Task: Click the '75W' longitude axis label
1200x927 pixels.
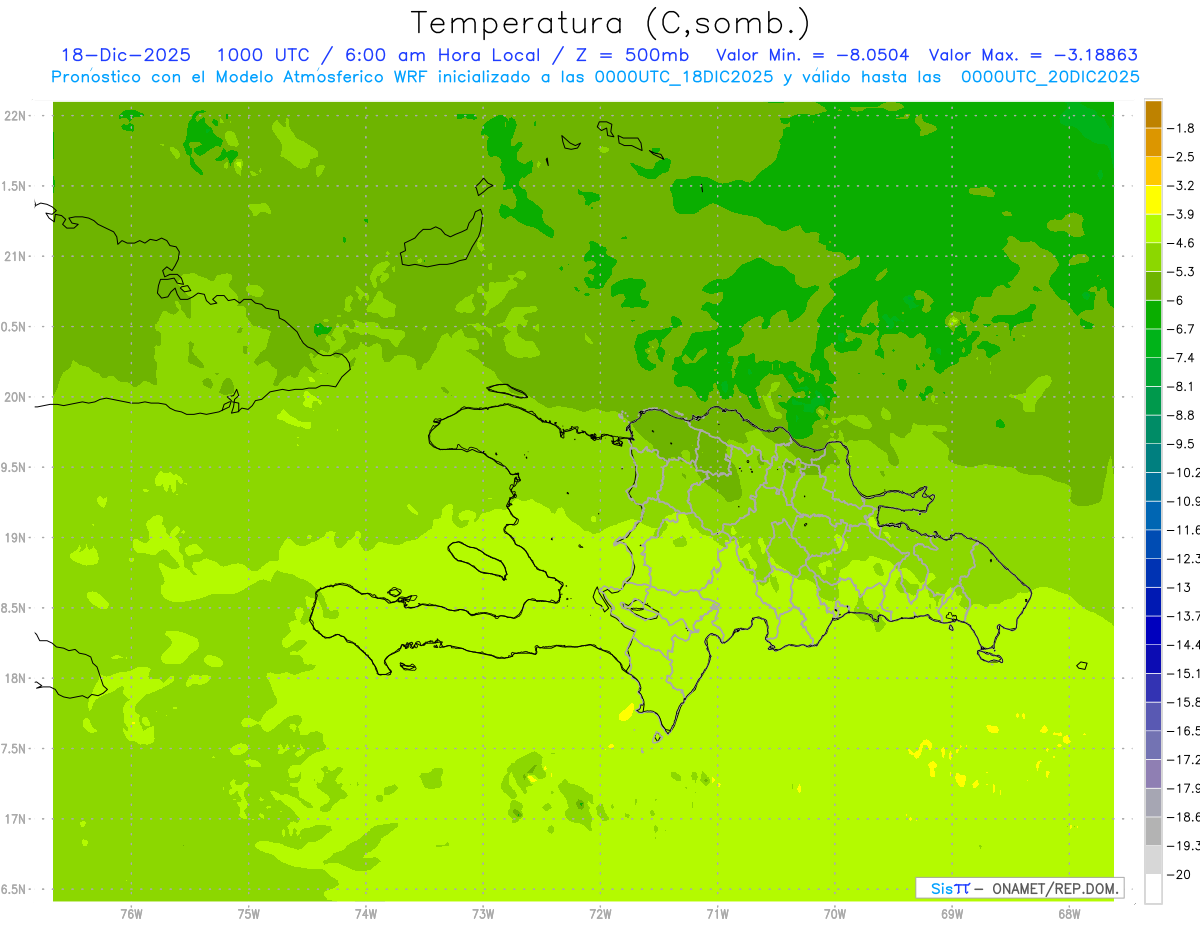Action: [x=249, y=913]
